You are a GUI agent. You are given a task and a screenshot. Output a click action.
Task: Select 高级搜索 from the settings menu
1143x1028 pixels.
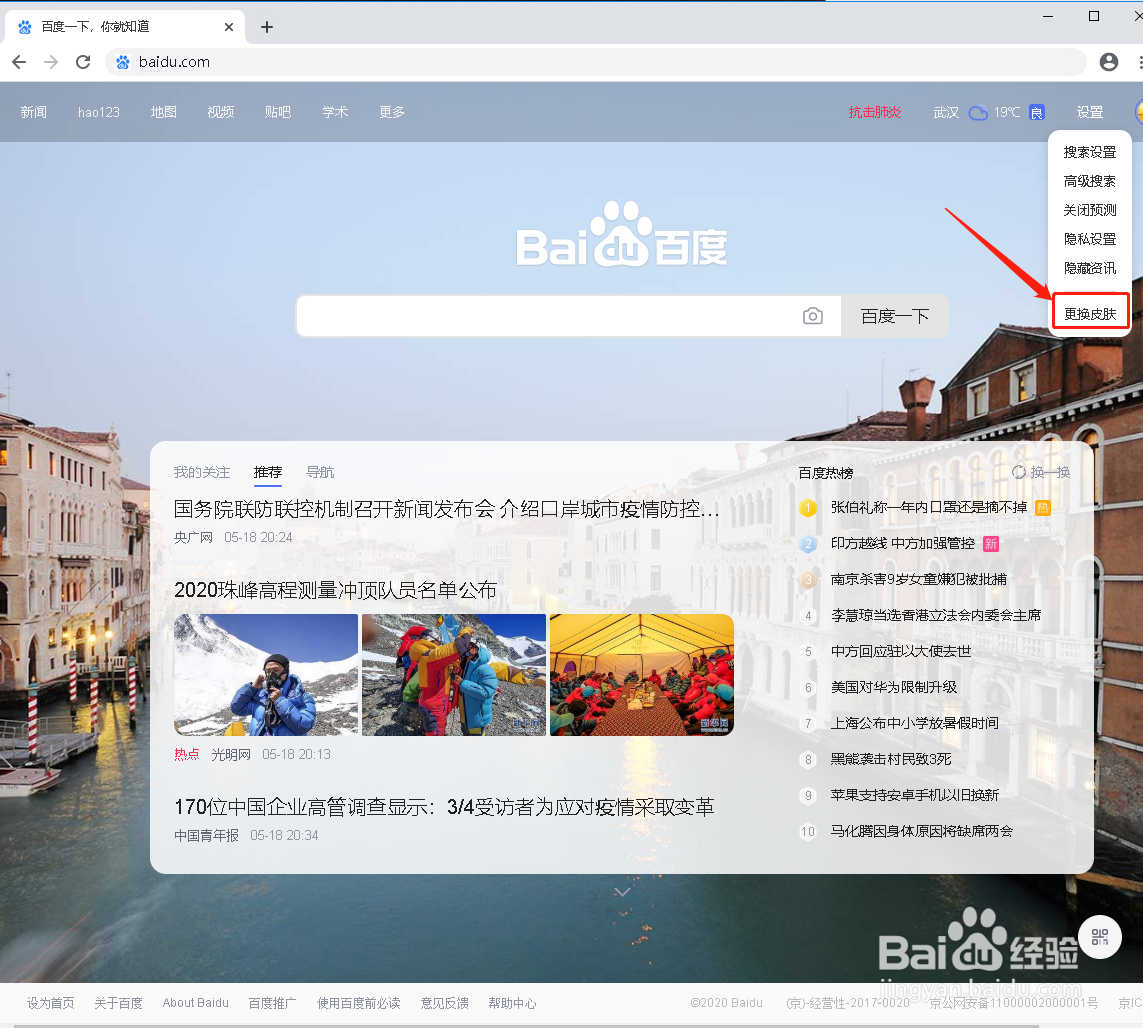[x=1090, y=181]
